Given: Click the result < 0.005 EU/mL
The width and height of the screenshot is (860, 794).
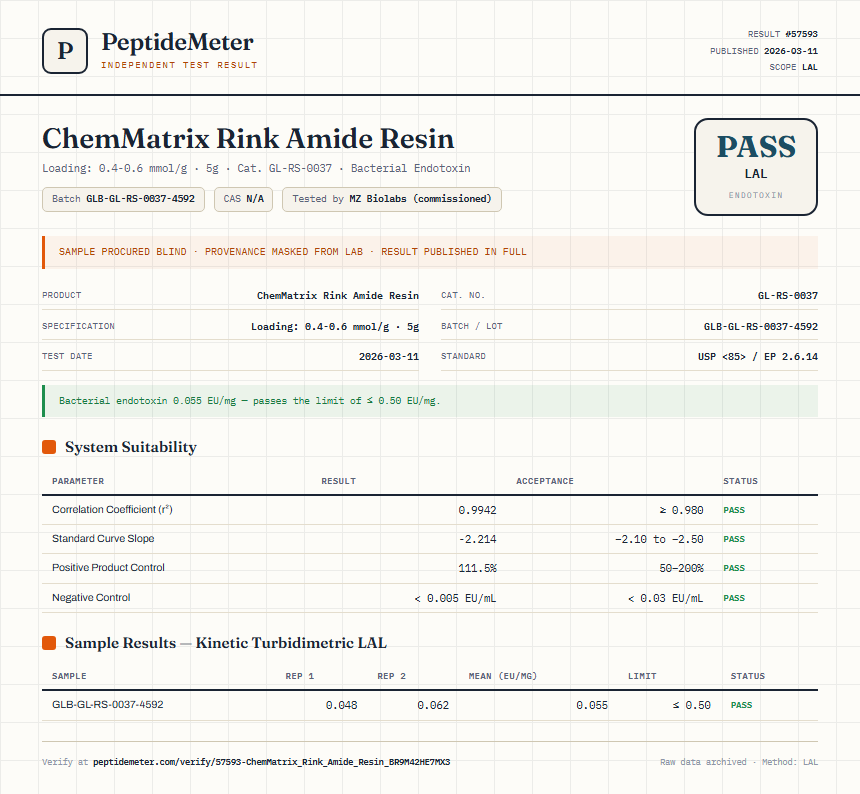Looking at the screenshot, I should point(455,598).
